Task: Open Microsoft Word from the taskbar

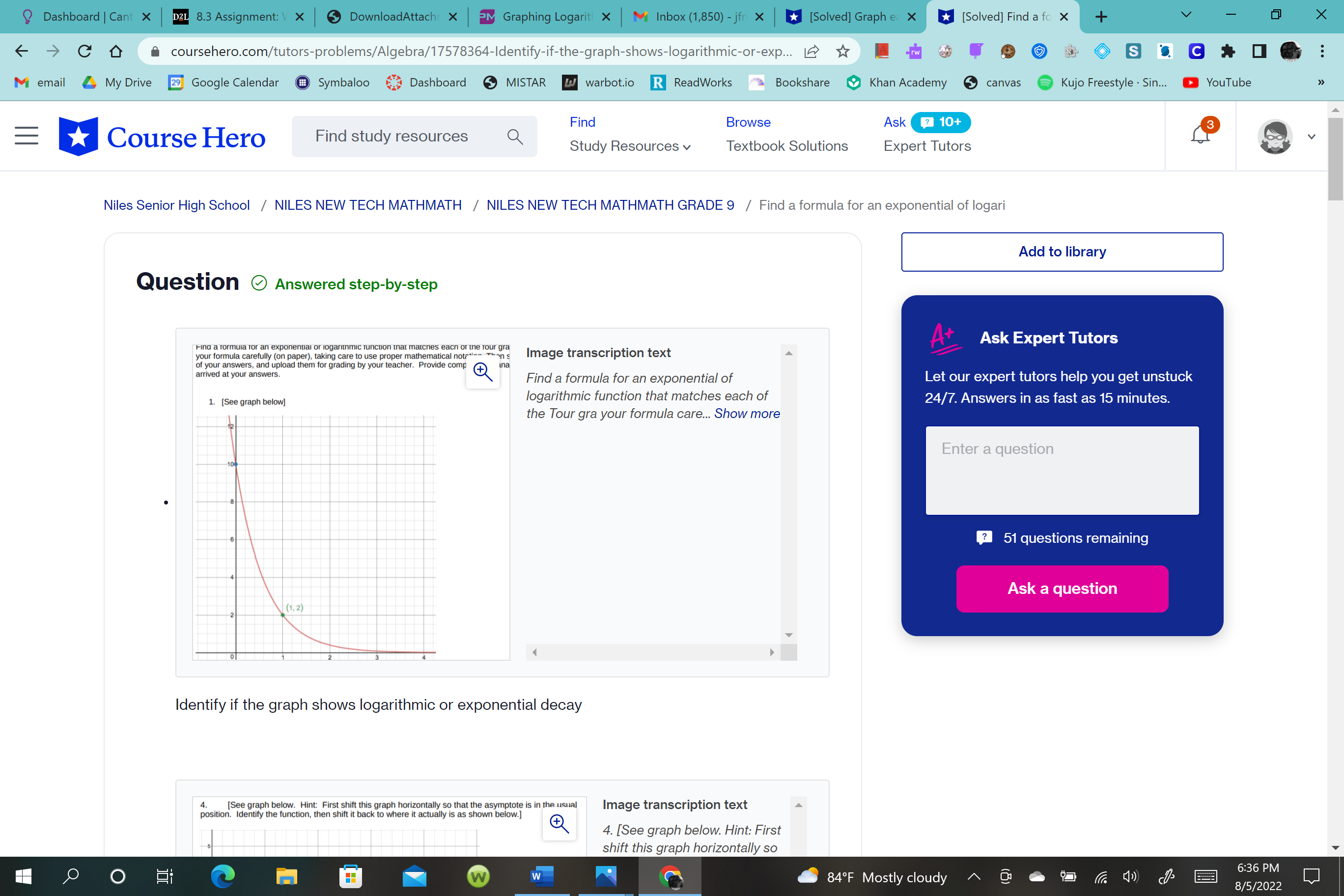Action: [x=541, y=876]
